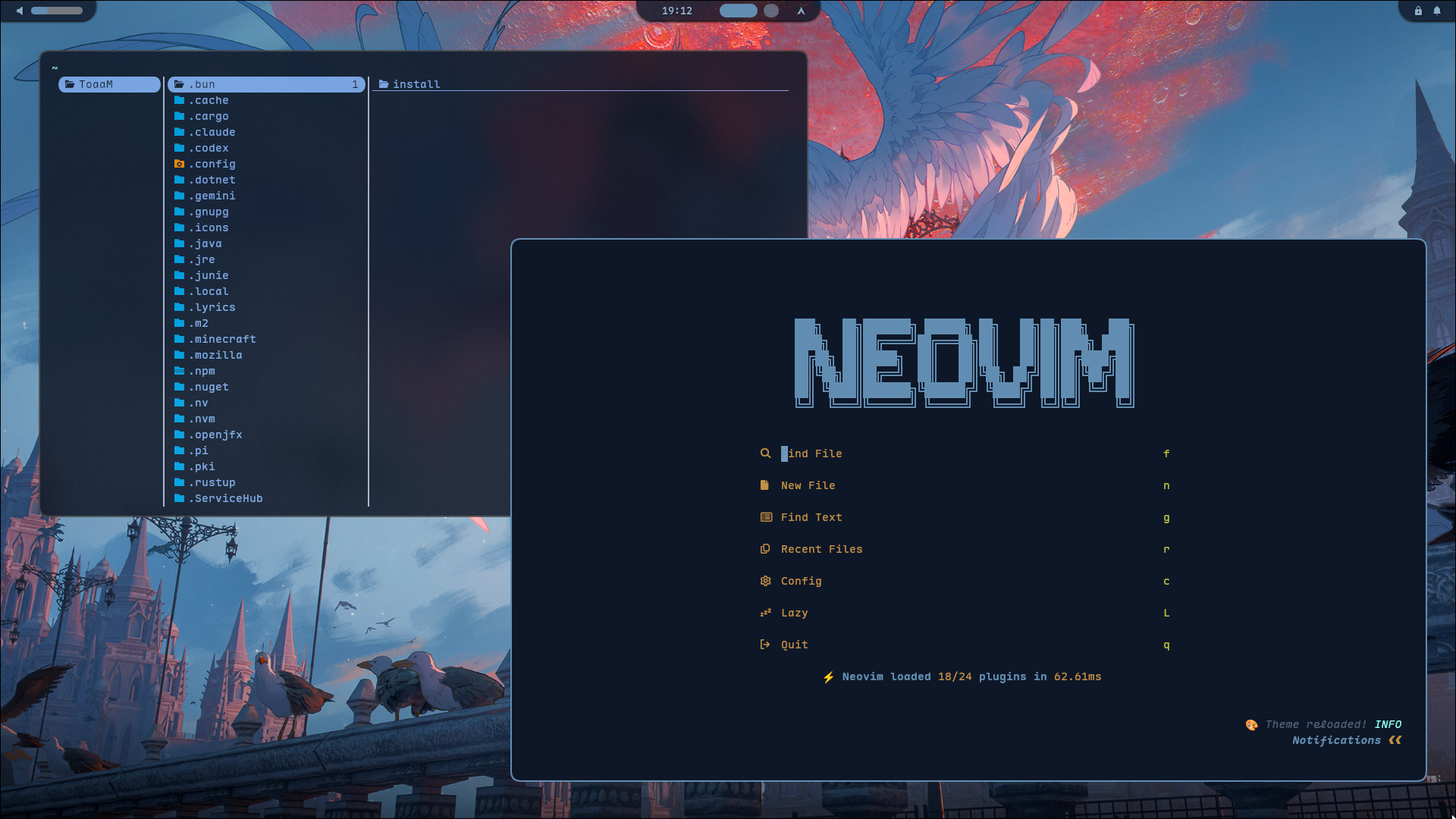
Task: Toggle the blue pill switch in top bar
Action: [x=738, y=11]
